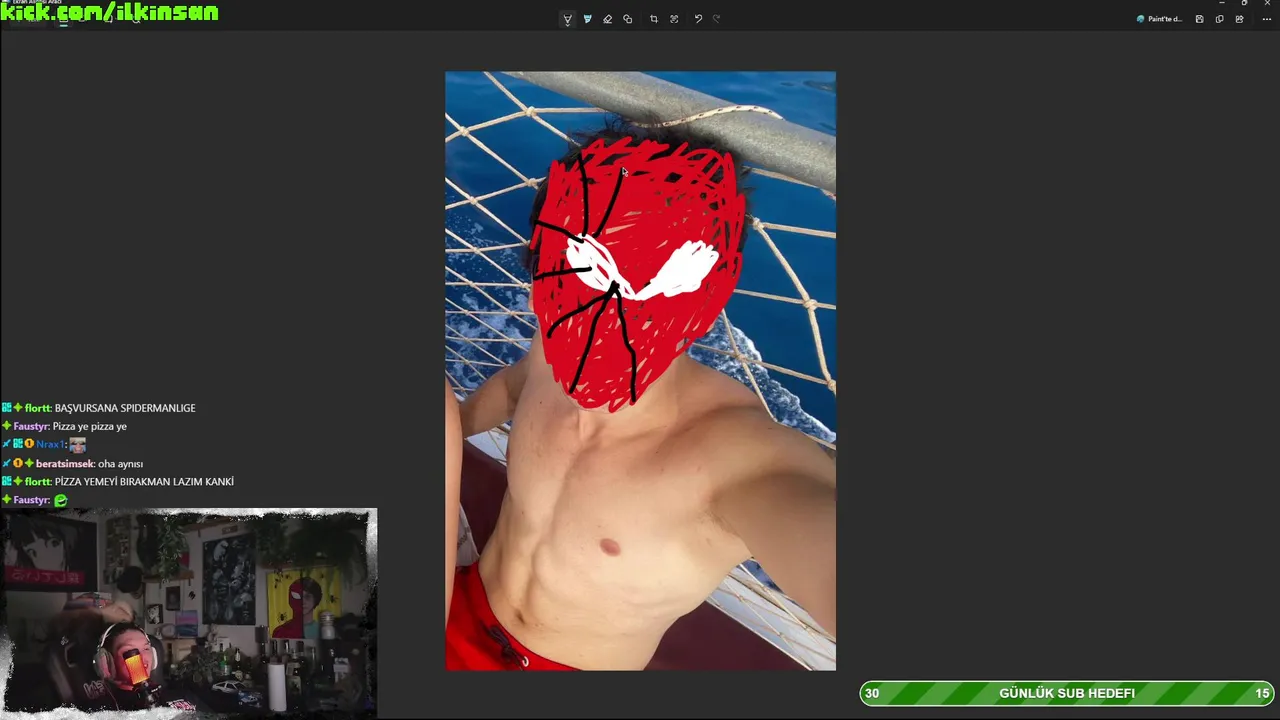This screenshot has width=1280, height=720.
Task: Open image in Paint button
Action: (1160, 19)
